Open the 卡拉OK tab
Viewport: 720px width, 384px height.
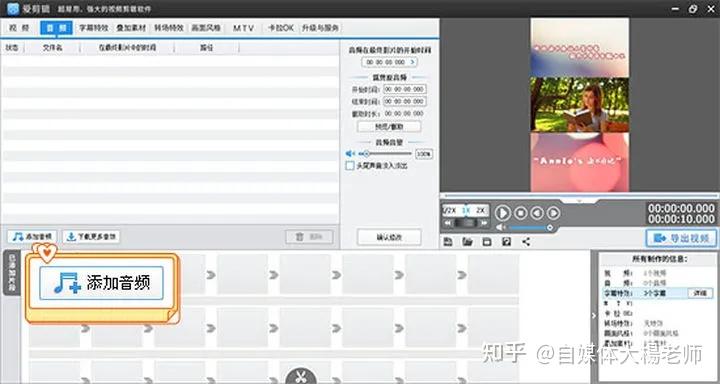click(x=281, y=28)
